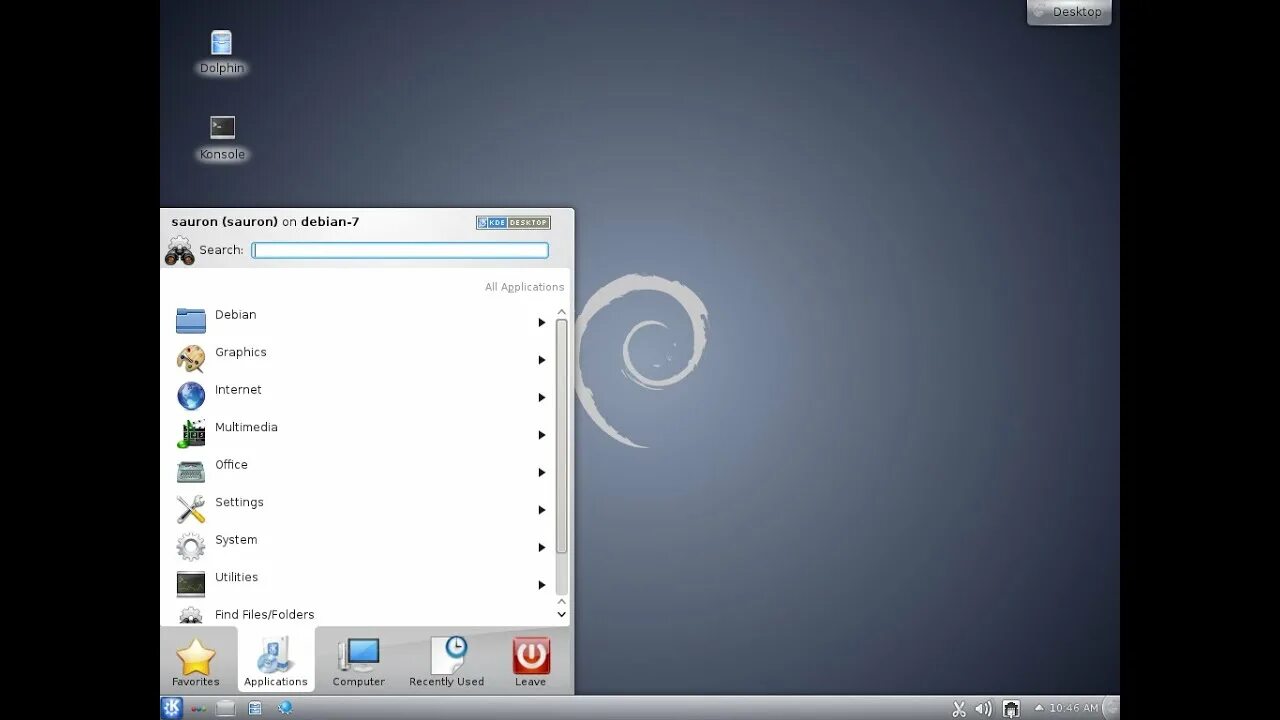Open the Debian applications folder icon
This screenshot has height=720, width=1280.
191,321
